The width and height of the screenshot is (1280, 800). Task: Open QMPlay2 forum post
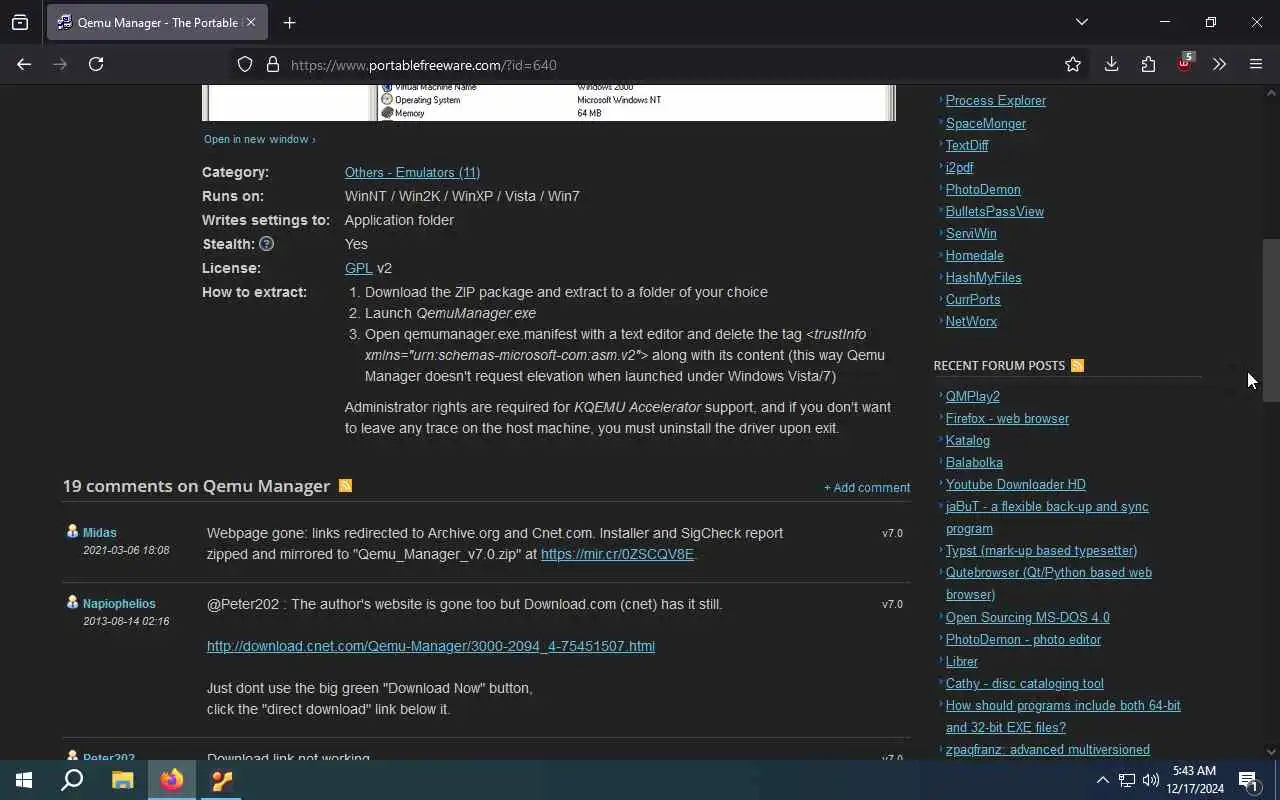pyautogui.click(x=973, y=396)
